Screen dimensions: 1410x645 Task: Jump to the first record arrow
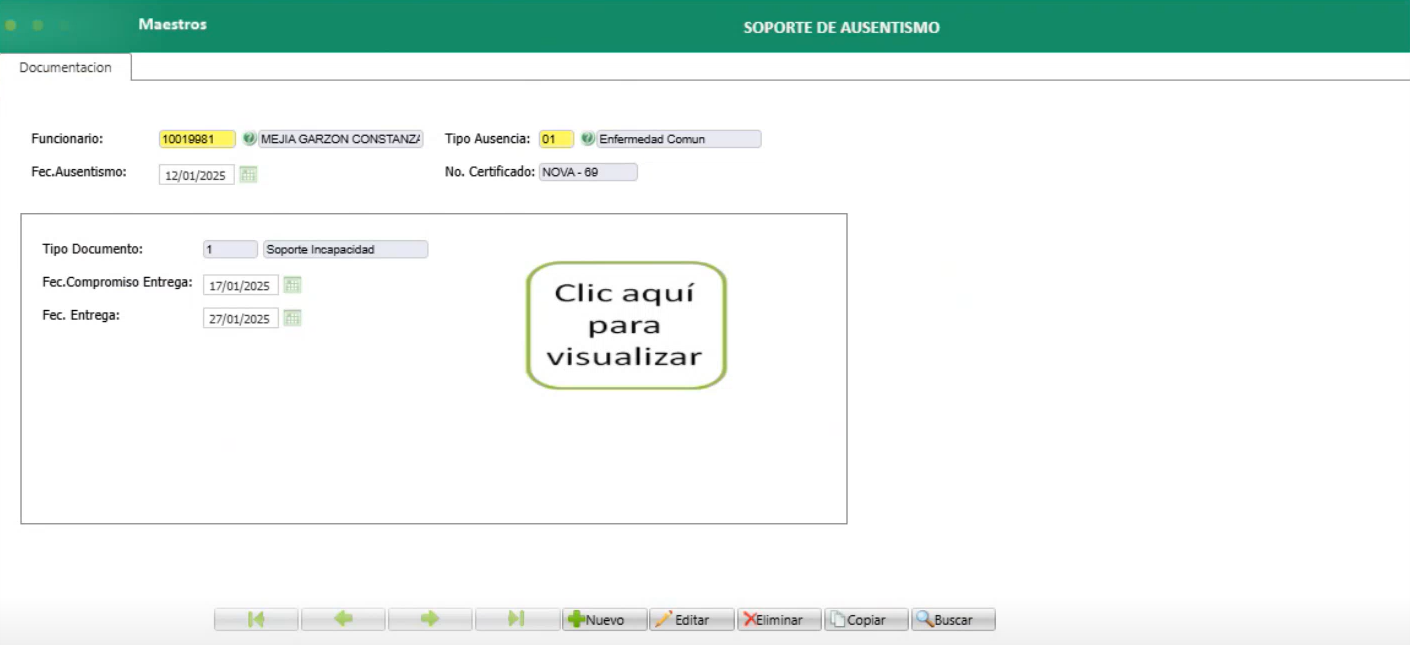click(256, 619)
